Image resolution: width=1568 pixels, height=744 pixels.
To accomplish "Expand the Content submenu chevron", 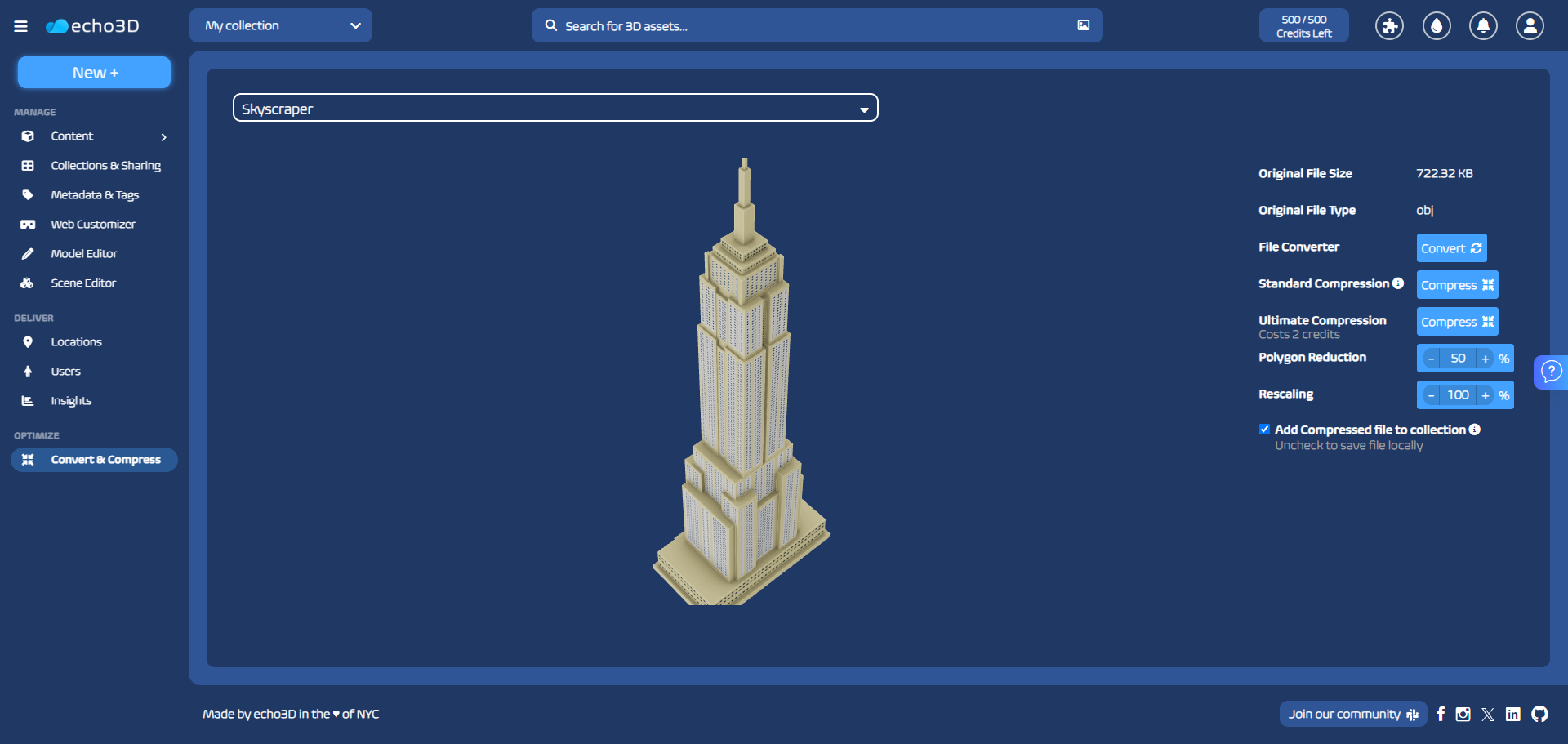I will coord(164,137).
